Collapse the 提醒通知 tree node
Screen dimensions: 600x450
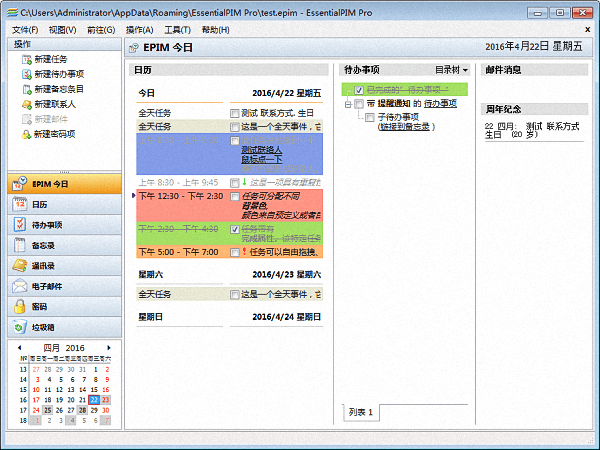(x=348, y=104)
